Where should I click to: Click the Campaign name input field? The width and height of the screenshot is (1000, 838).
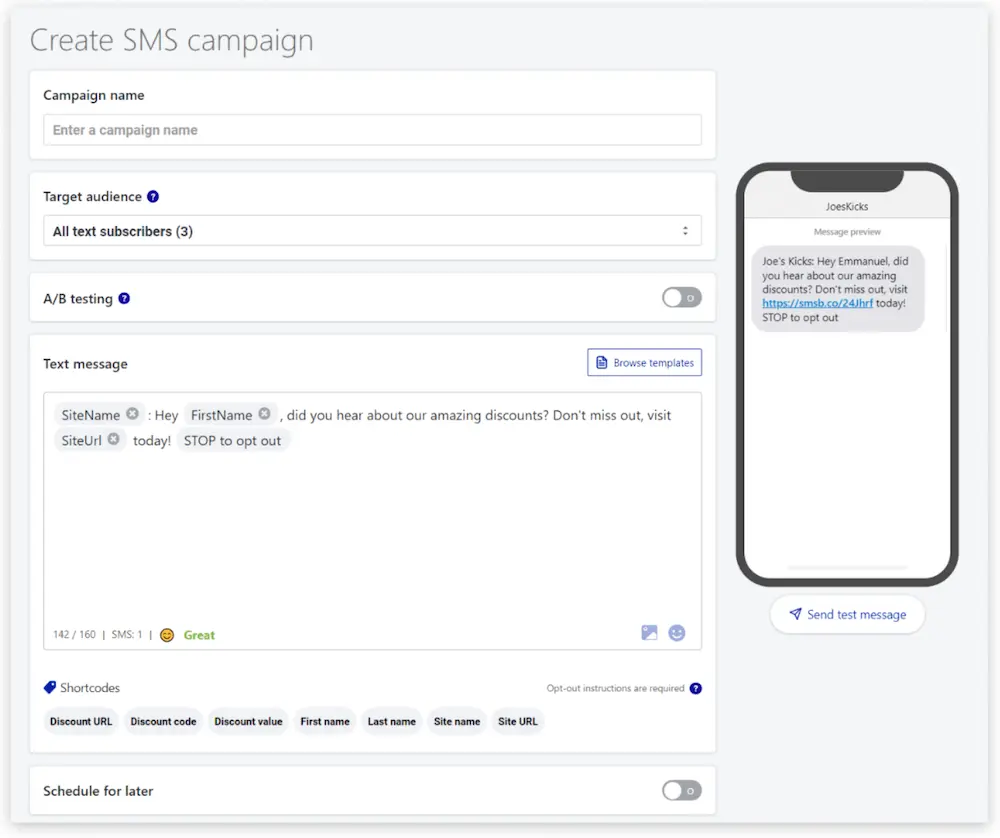[x=372, y=130]
